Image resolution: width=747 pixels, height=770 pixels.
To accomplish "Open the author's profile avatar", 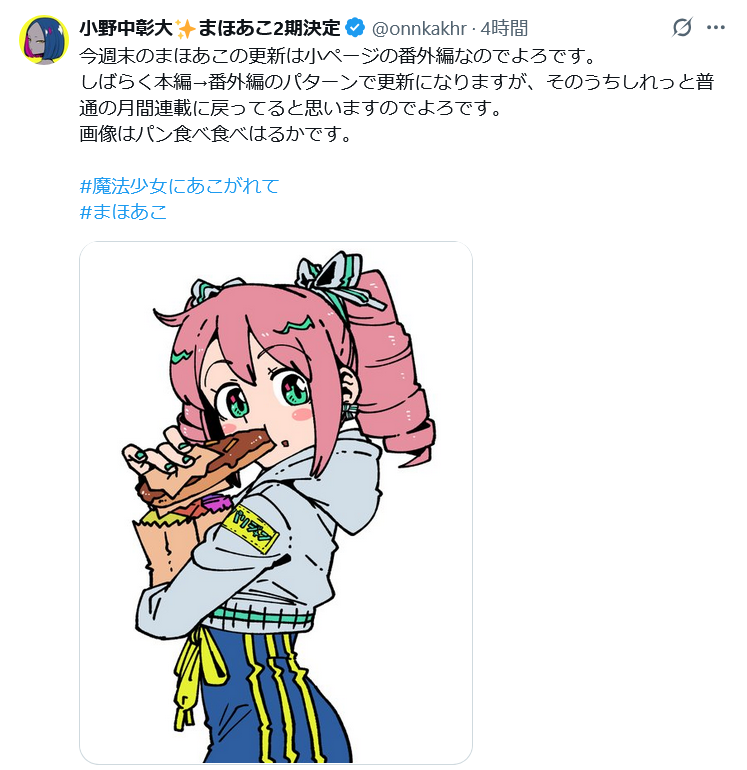I will coord(43,40).
